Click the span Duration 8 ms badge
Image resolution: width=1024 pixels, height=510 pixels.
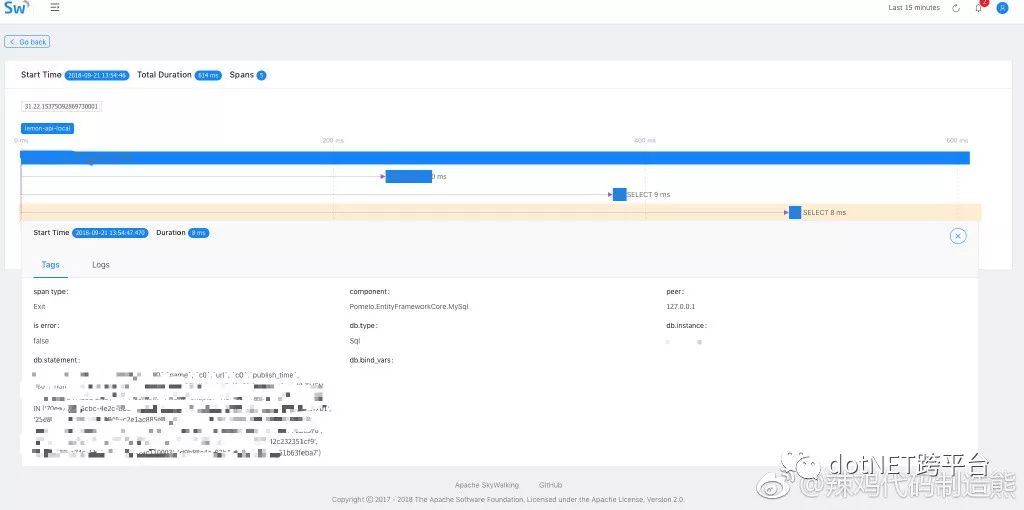[199, 233]
